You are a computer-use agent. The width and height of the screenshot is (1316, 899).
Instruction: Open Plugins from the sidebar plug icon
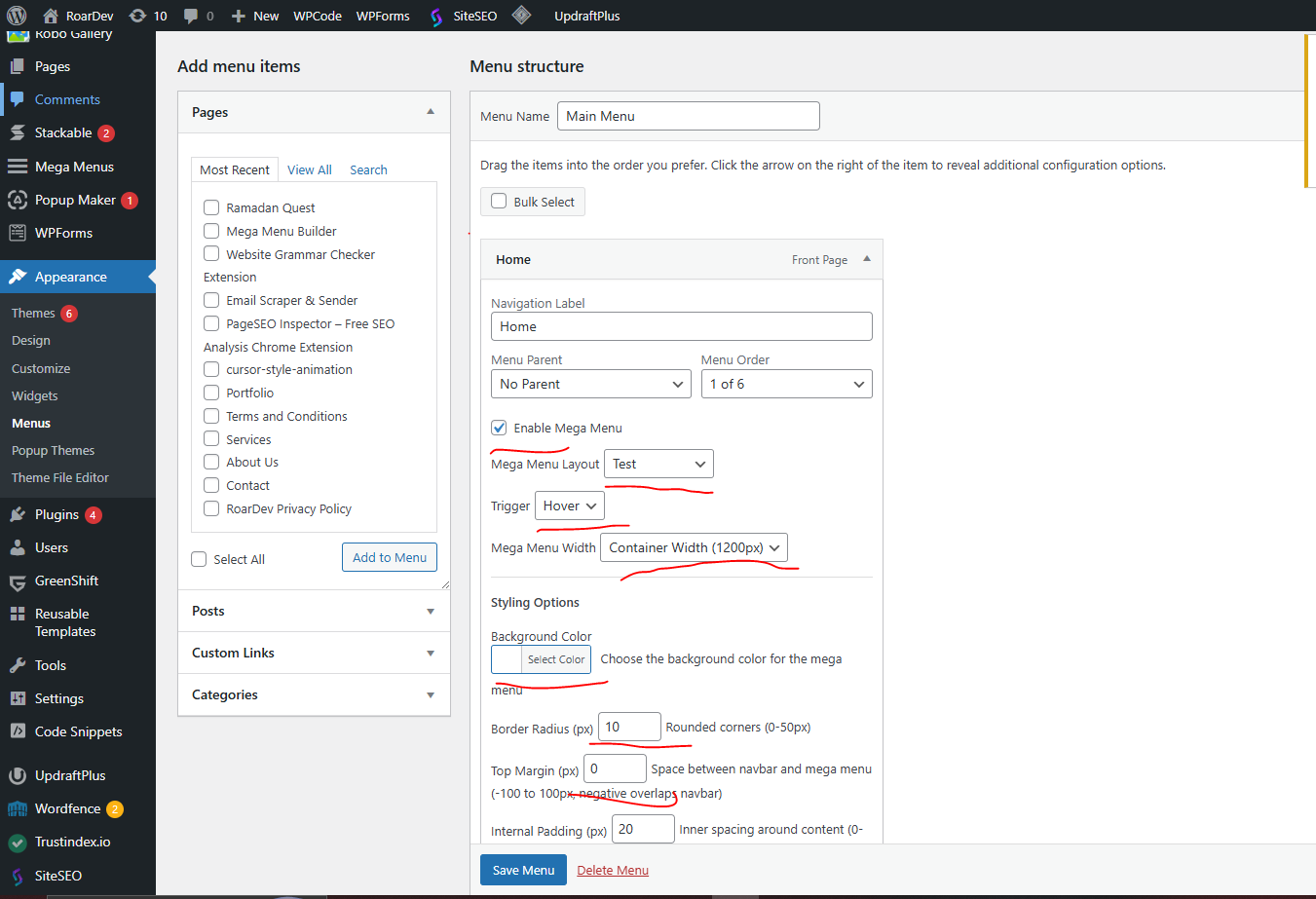pos(18,514)
